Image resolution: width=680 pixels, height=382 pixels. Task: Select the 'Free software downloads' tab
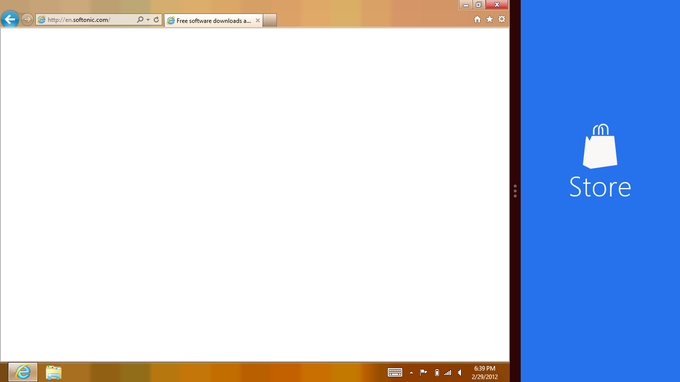point(213,20)
